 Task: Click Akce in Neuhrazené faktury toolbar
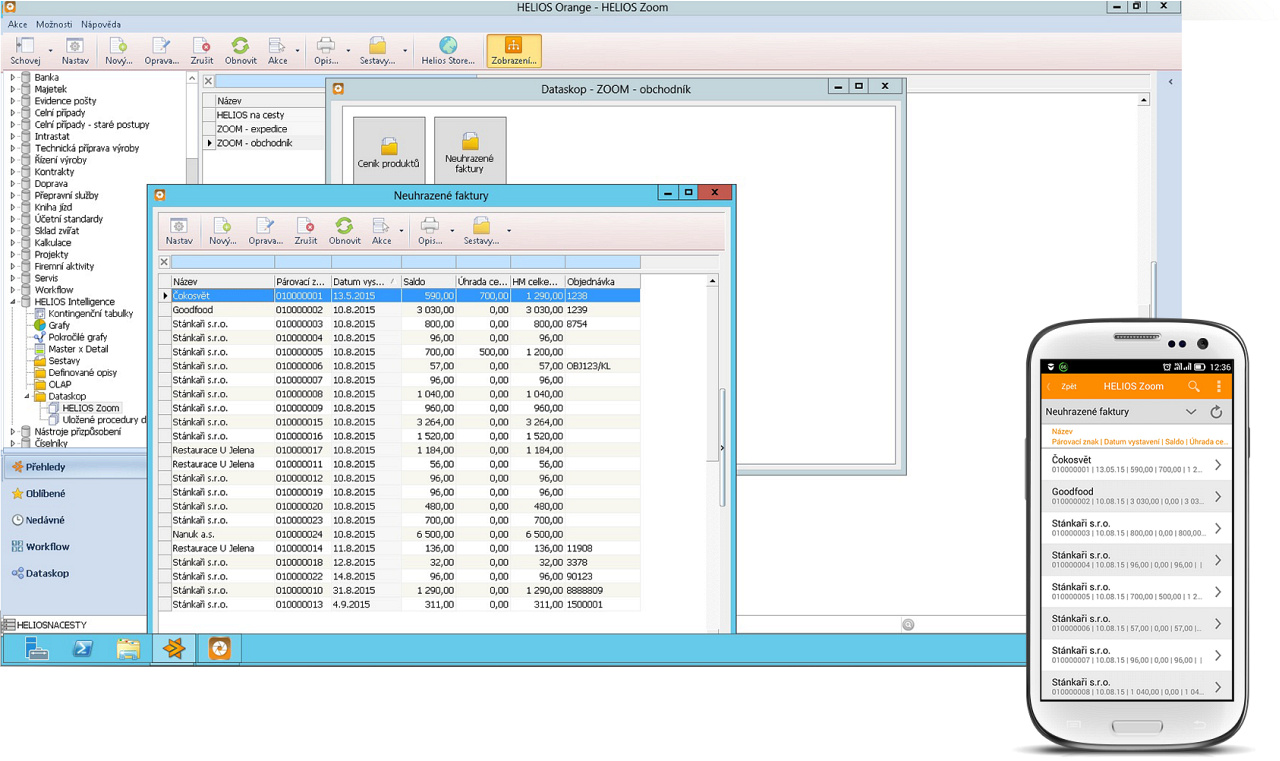[x=382, y=231]
